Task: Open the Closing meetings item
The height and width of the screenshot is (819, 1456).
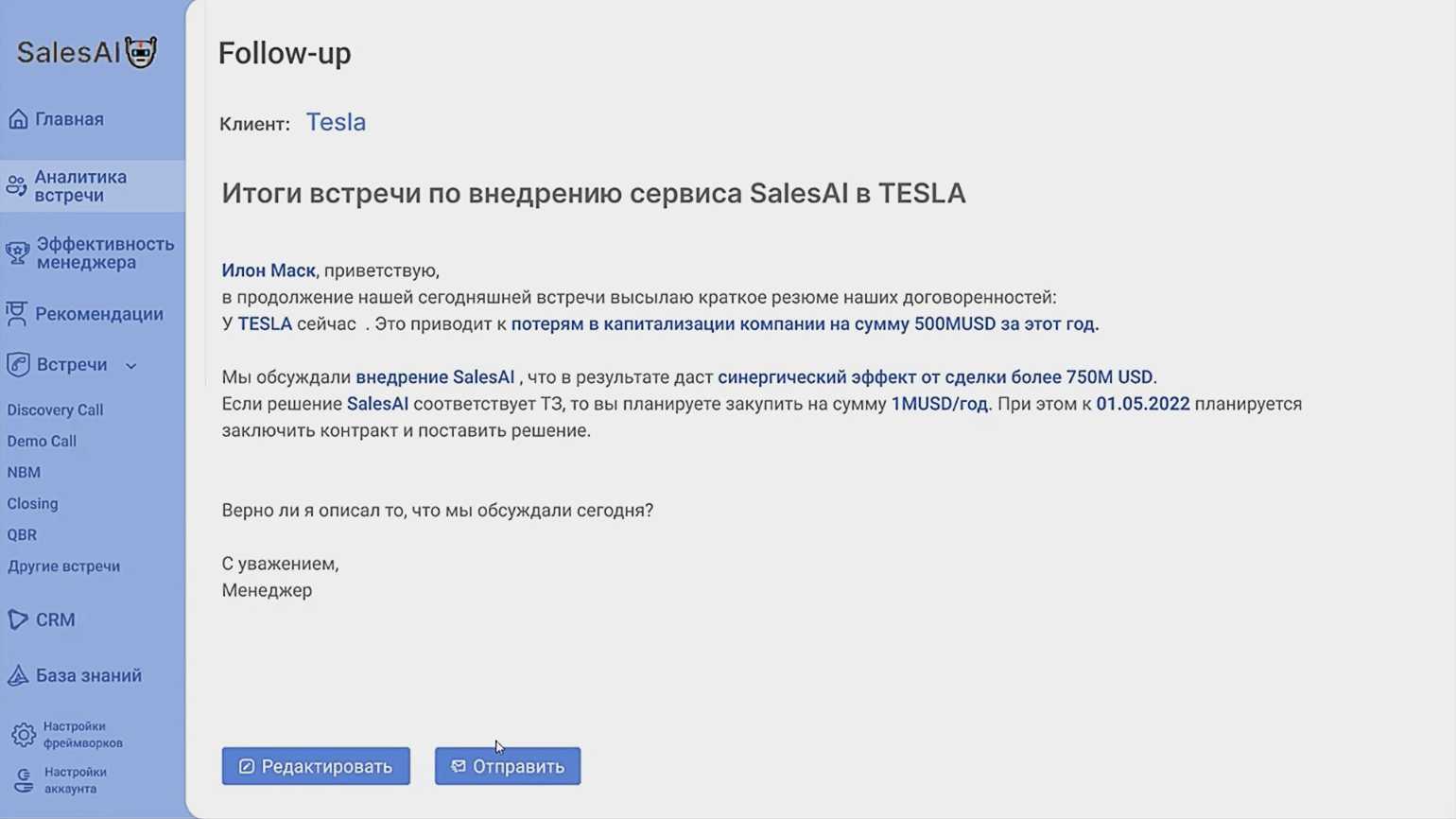Action: pyautogui.click(x=32, y=504)
